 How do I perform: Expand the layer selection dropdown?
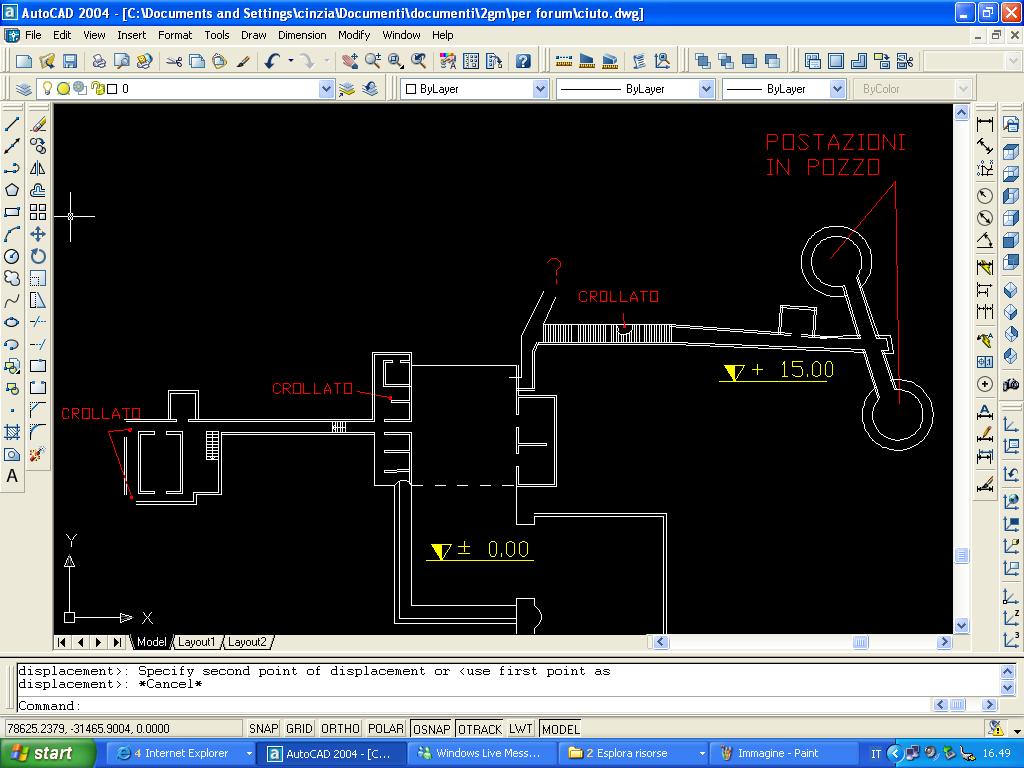tap(325, 89)
